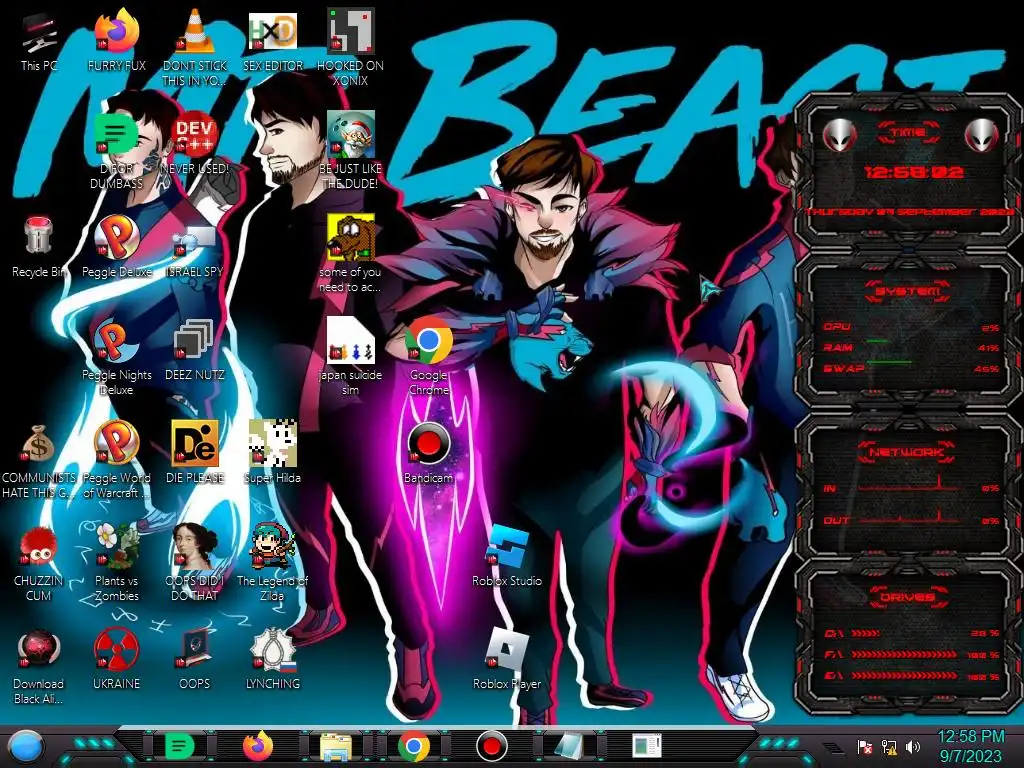Viewport: 1024px width, 768px height.
Task: Click the right alien head on the Time widget
Action: [x=982, y=135]
